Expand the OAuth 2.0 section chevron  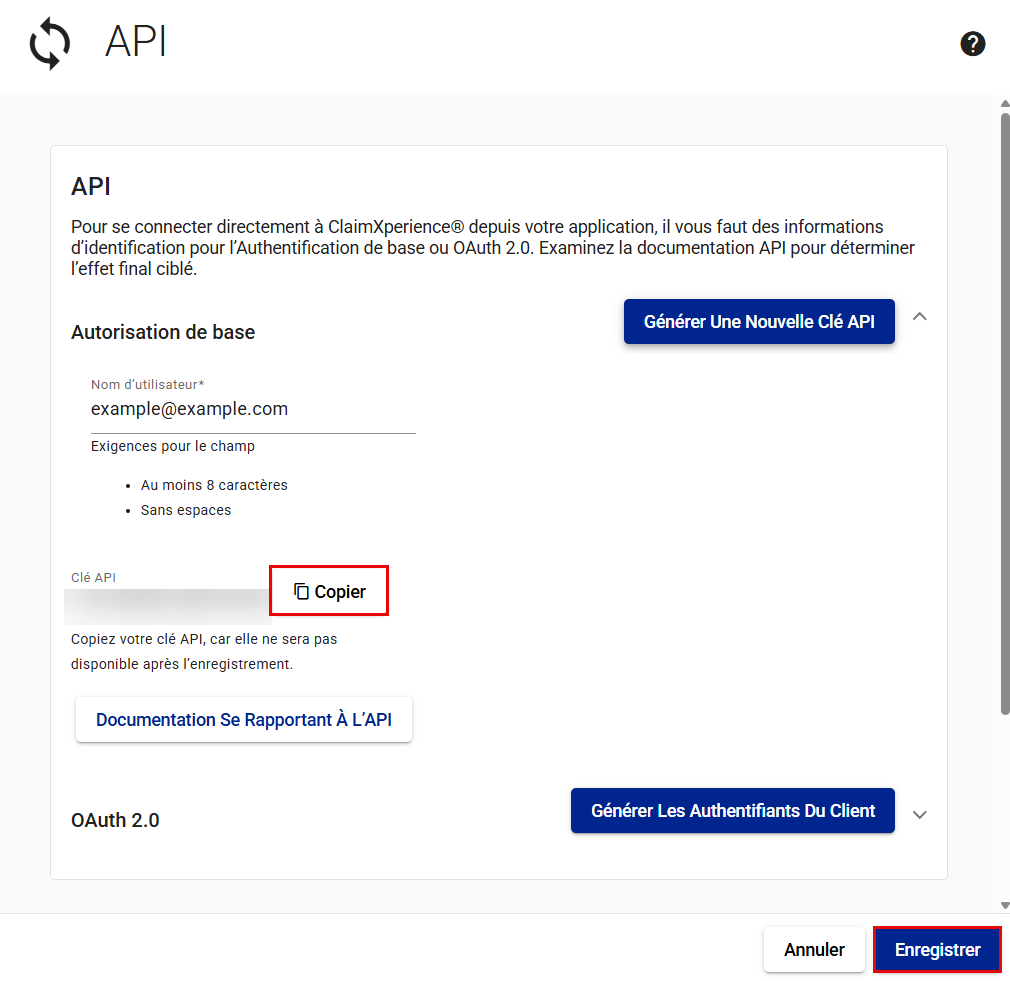(x=920, y=814)
